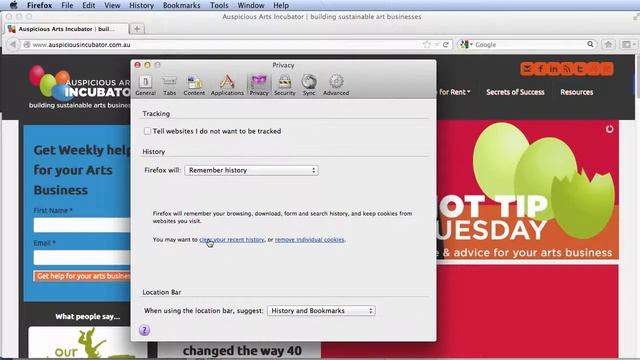Open the Edit menu
The image size is (640, 360).
point(89,5)
